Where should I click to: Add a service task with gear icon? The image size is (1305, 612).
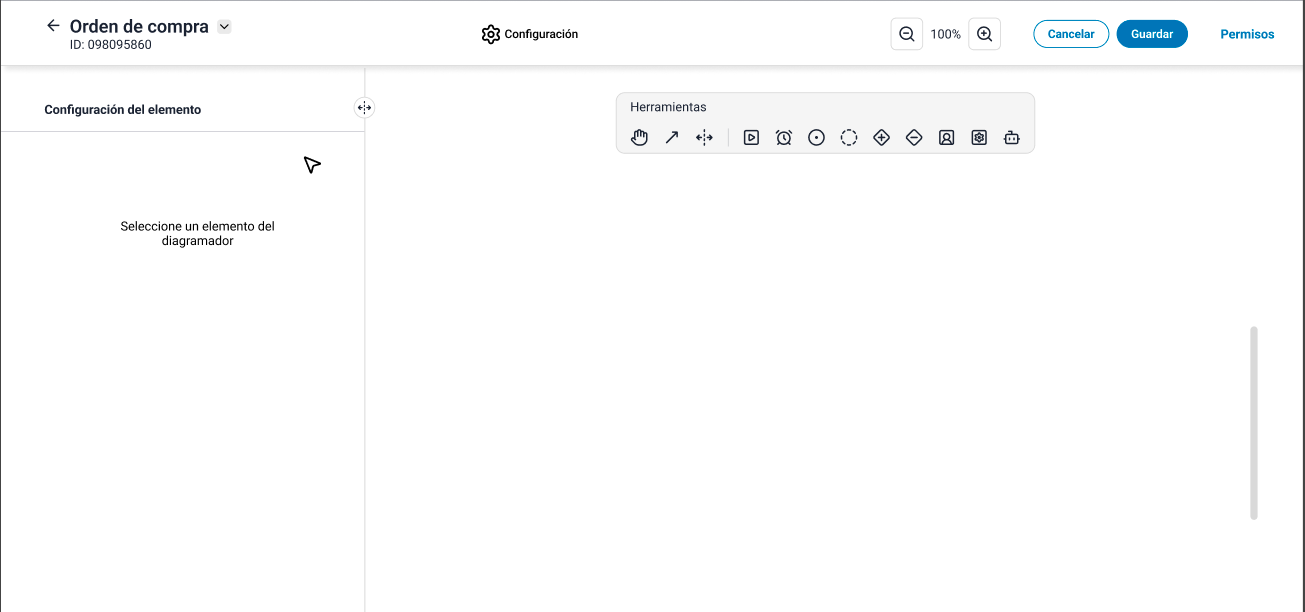979,138
